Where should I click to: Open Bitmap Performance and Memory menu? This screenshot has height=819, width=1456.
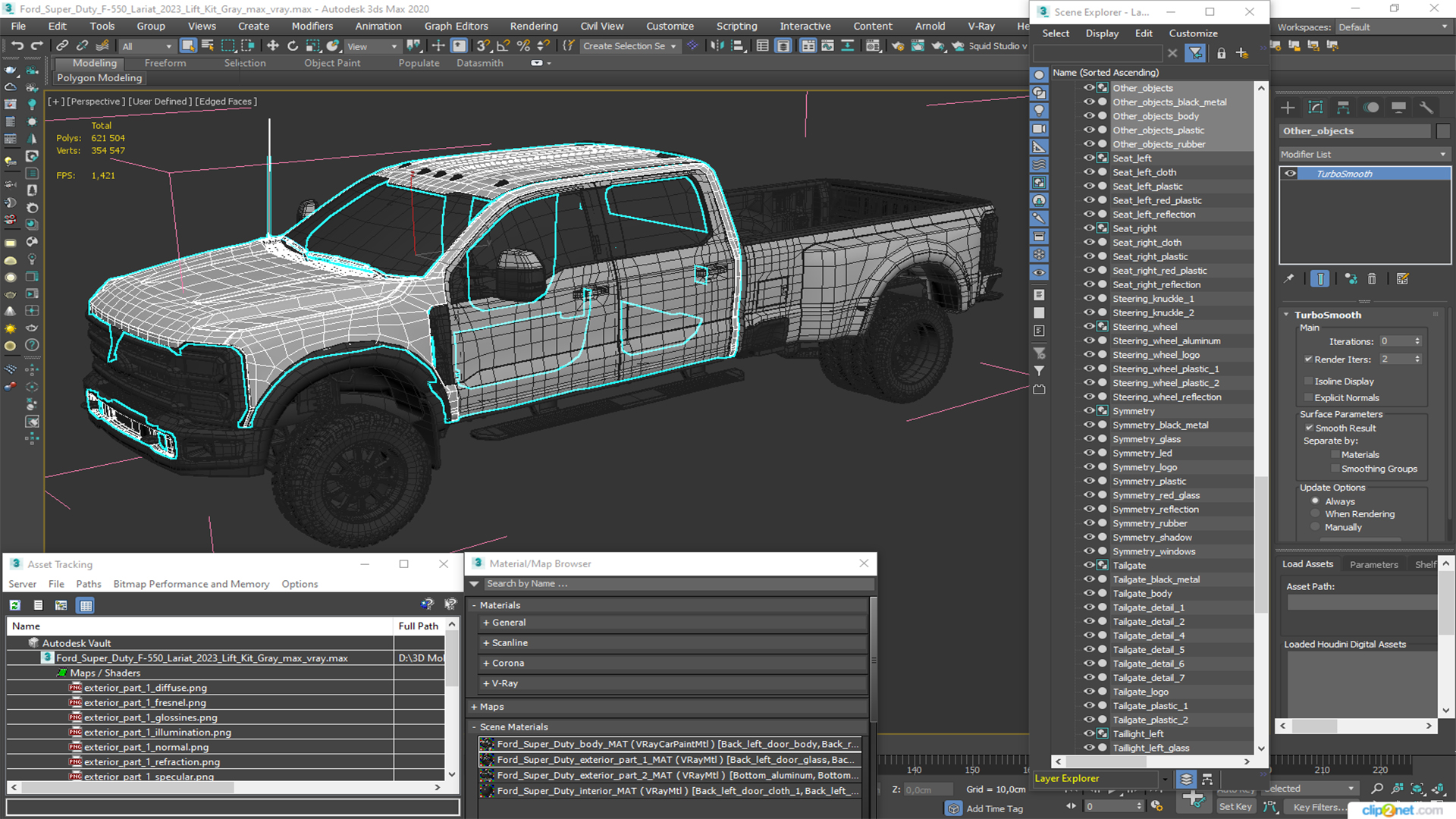click(x=191, y=584)
